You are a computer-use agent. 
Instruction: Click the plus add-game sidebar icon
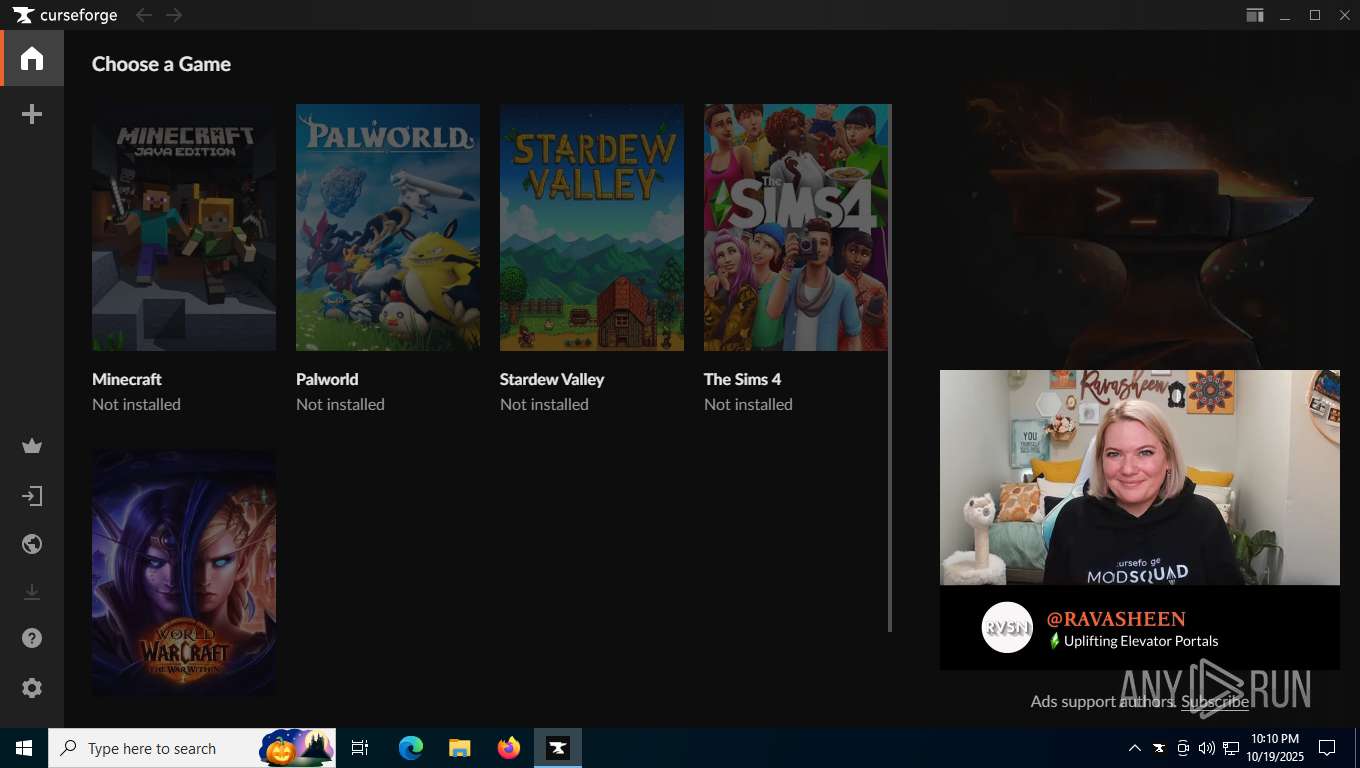point(32,115)
